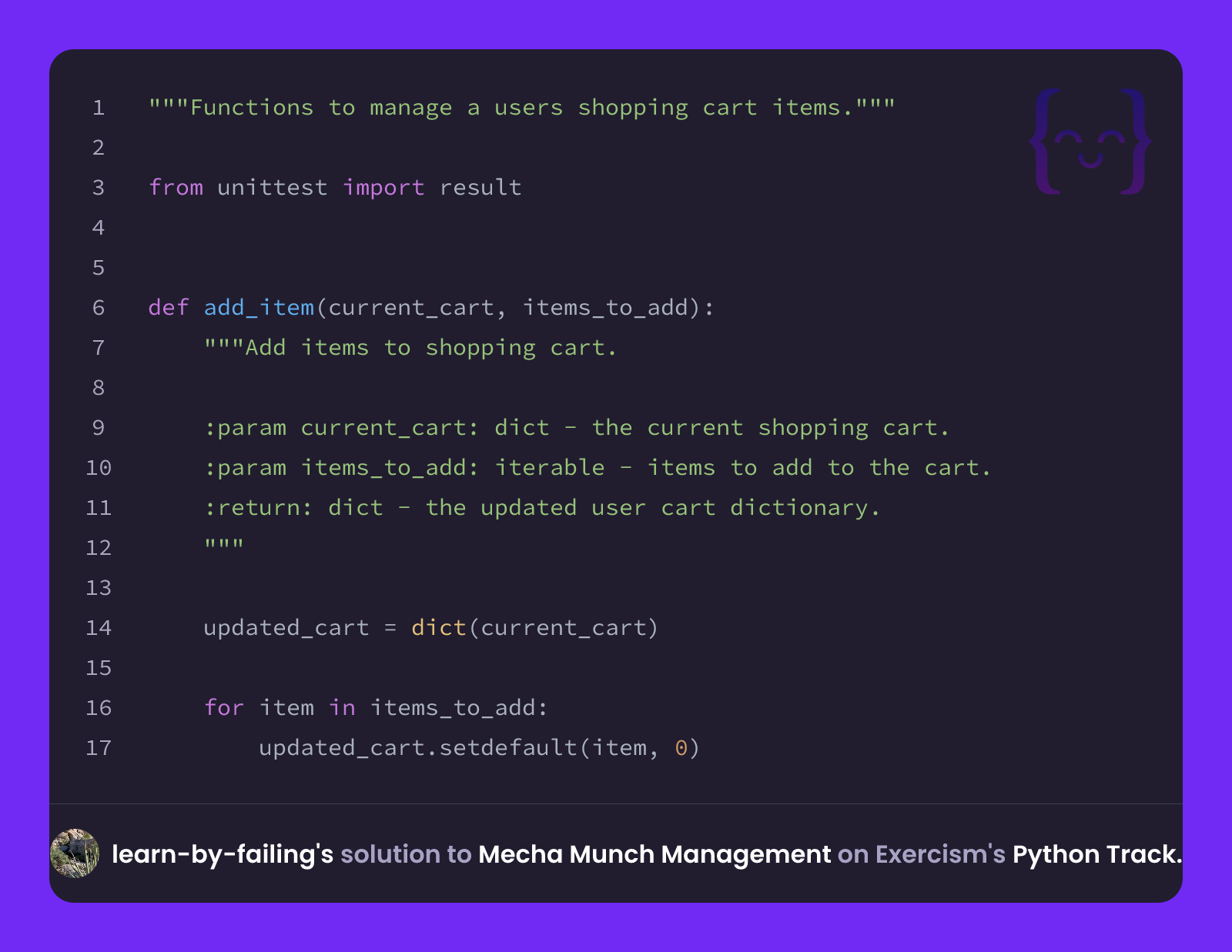Screen dimensions: 1232x952
Task: Click the Exercism smiley braces logo
Action: click(1090, 142)
